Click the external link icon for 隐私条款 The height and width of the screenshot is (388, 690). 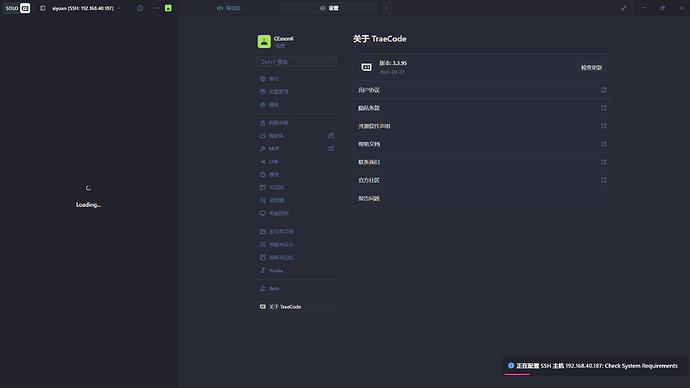tap(603, 108)
